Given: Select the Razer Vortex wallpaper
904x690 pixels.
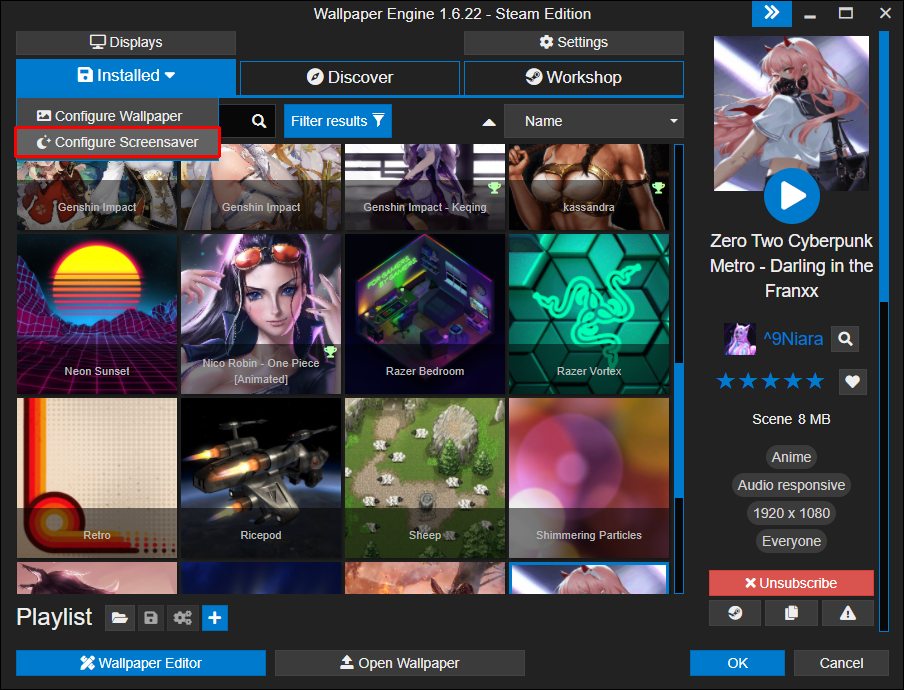Looking at the screenshot, I should tap(589, 314).
